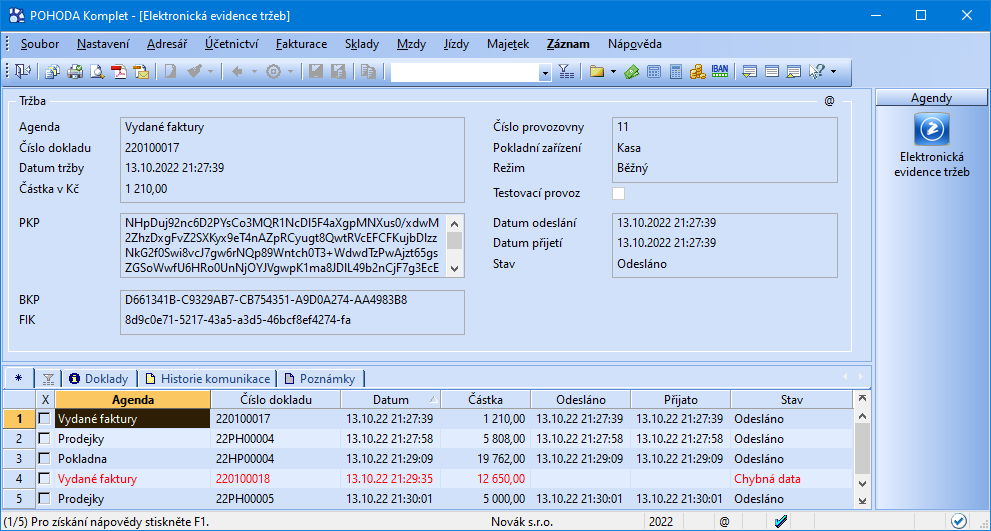Open the Elektronická evidence tržeb agenda icon
991x531 pixels.
pos(932,130)
